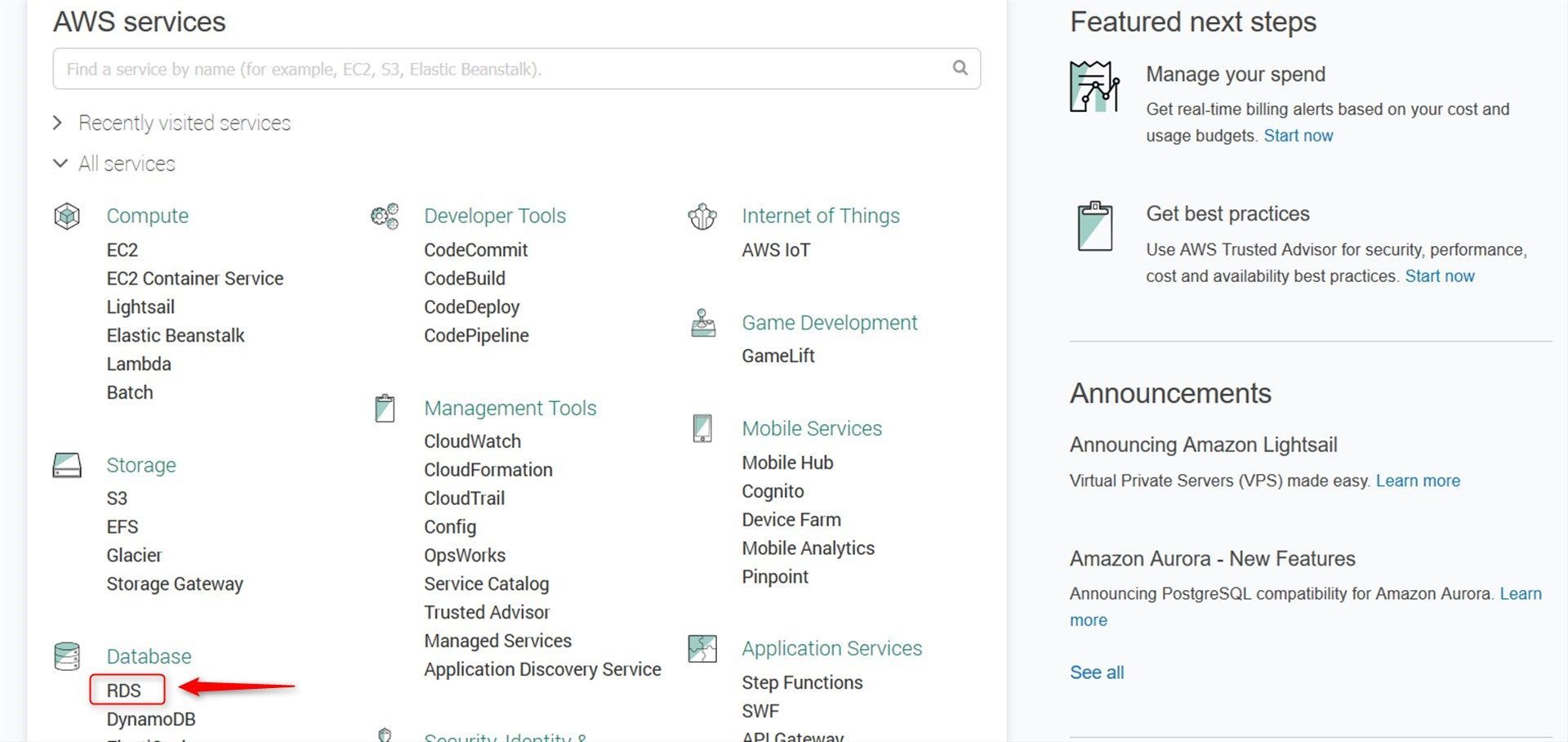1568x742 pixels.
Task: Open CodeBuild
Action: pyautogui.click(x=465, y=279)
